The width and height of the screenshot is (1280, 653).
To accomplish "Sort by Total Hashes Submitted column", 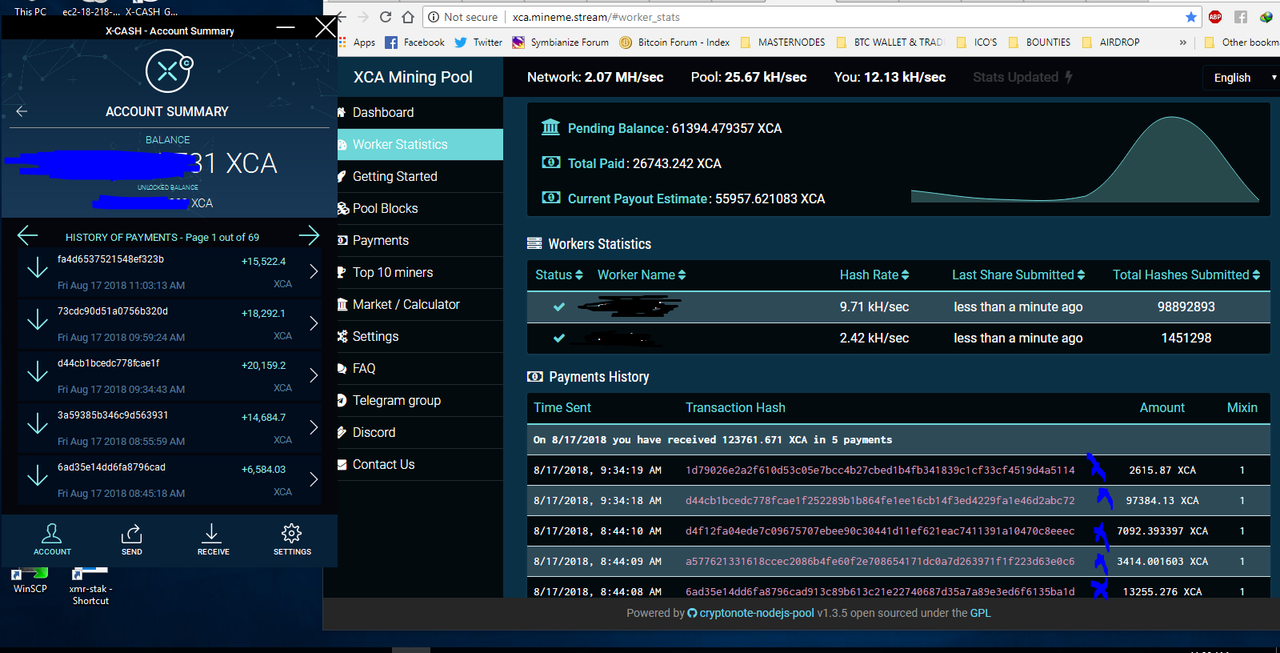I will [x=1187, y=275].
